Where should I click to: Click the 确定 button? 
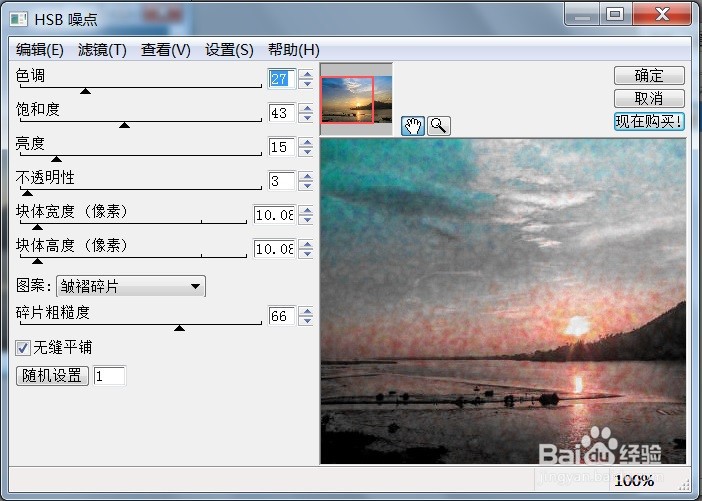click(x=649, y=75)
